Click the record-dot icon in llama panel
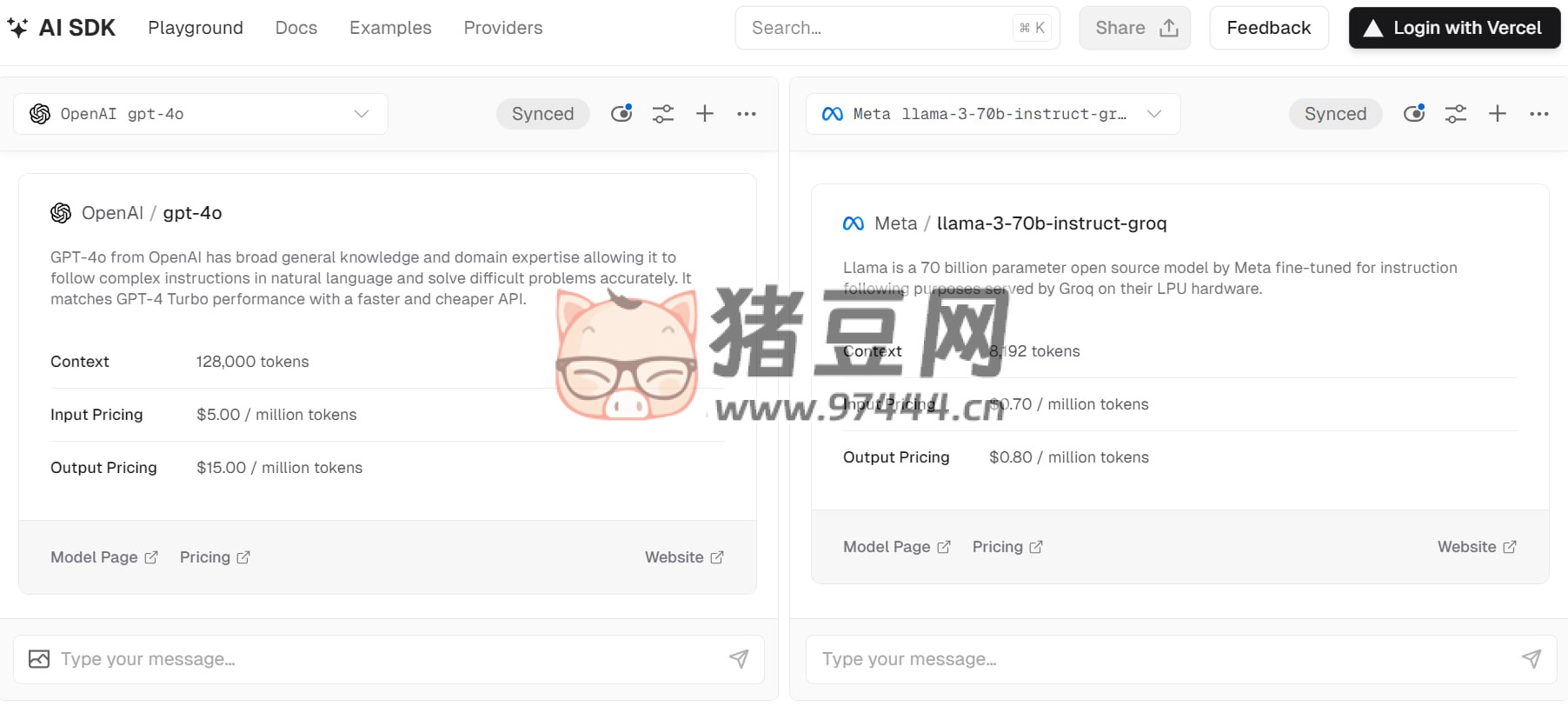Screen dimensions: 1568x706 tap(1414, 113)
